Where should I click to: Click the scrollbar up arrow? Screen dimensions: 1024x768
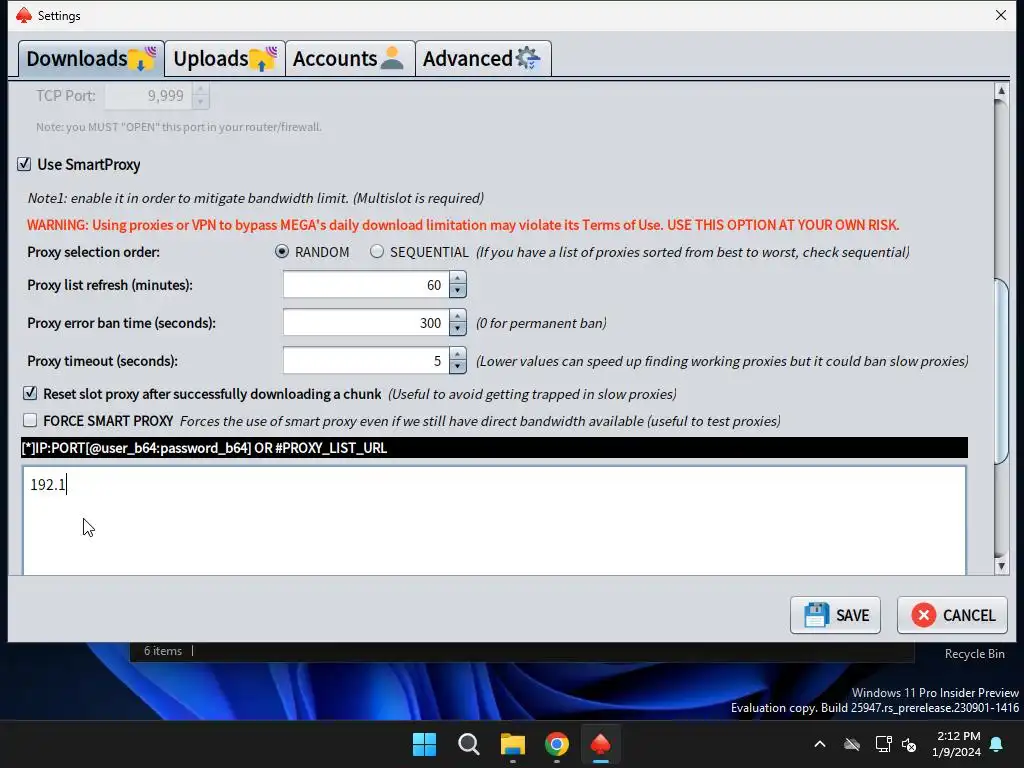[1000, 91]
